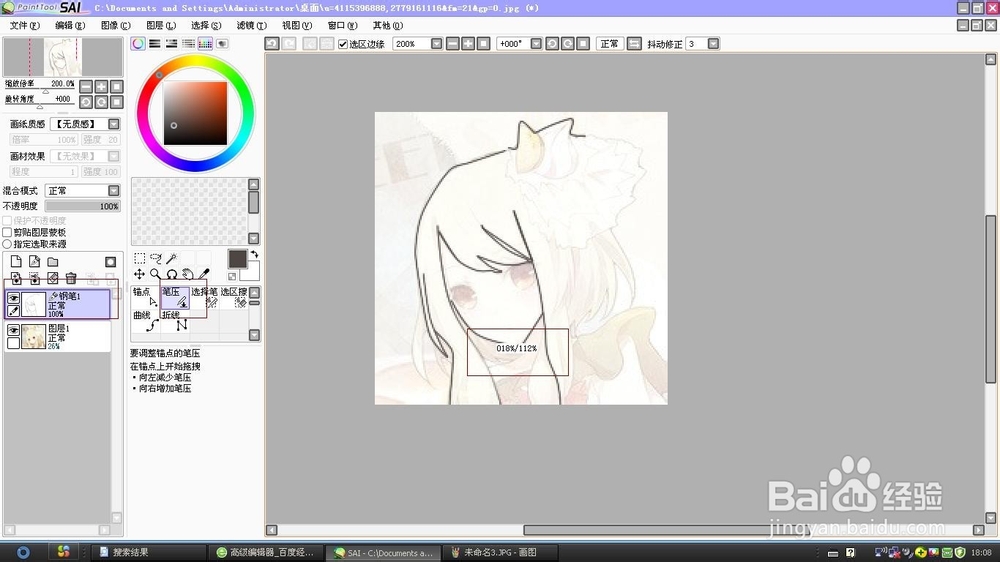Select the 折线 polyline tool

click(175, 321)
